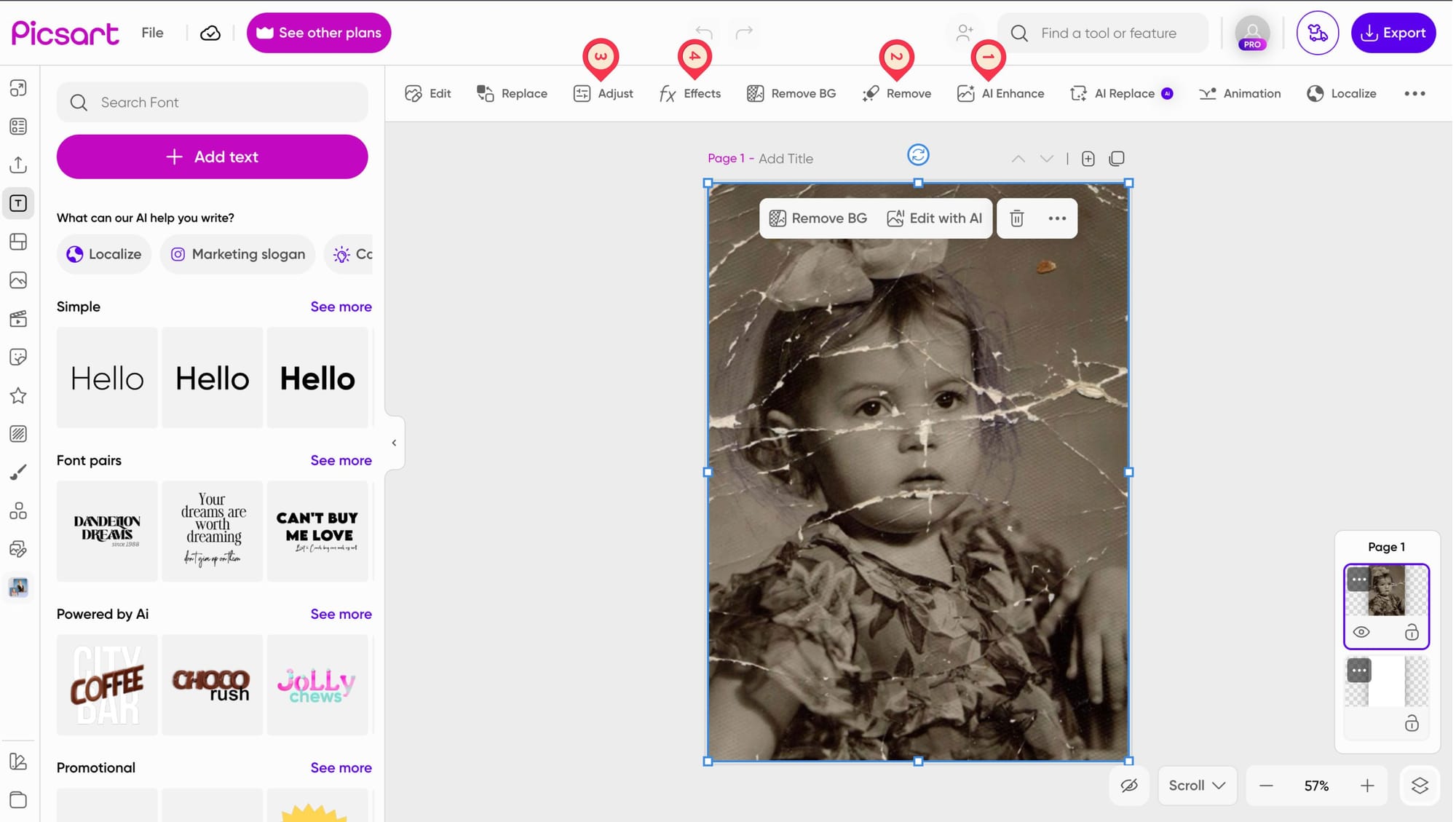Open the uploads sidebar icon
1456x822 pixels.
(18, 165)
